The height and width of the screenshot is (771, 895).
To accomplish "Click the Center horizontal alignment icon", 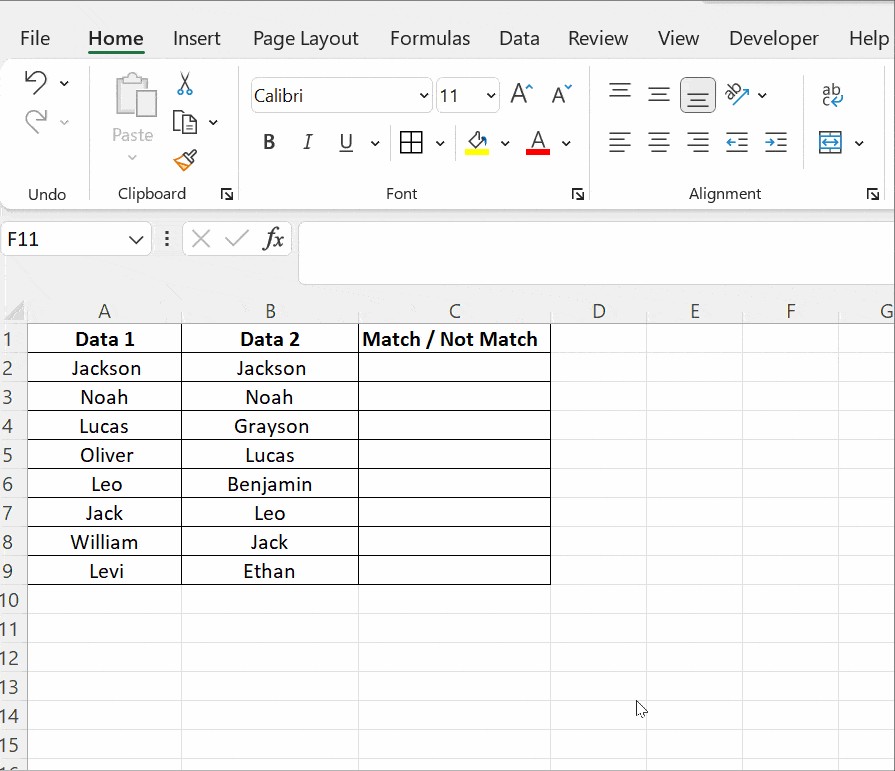I will [659, 142].
